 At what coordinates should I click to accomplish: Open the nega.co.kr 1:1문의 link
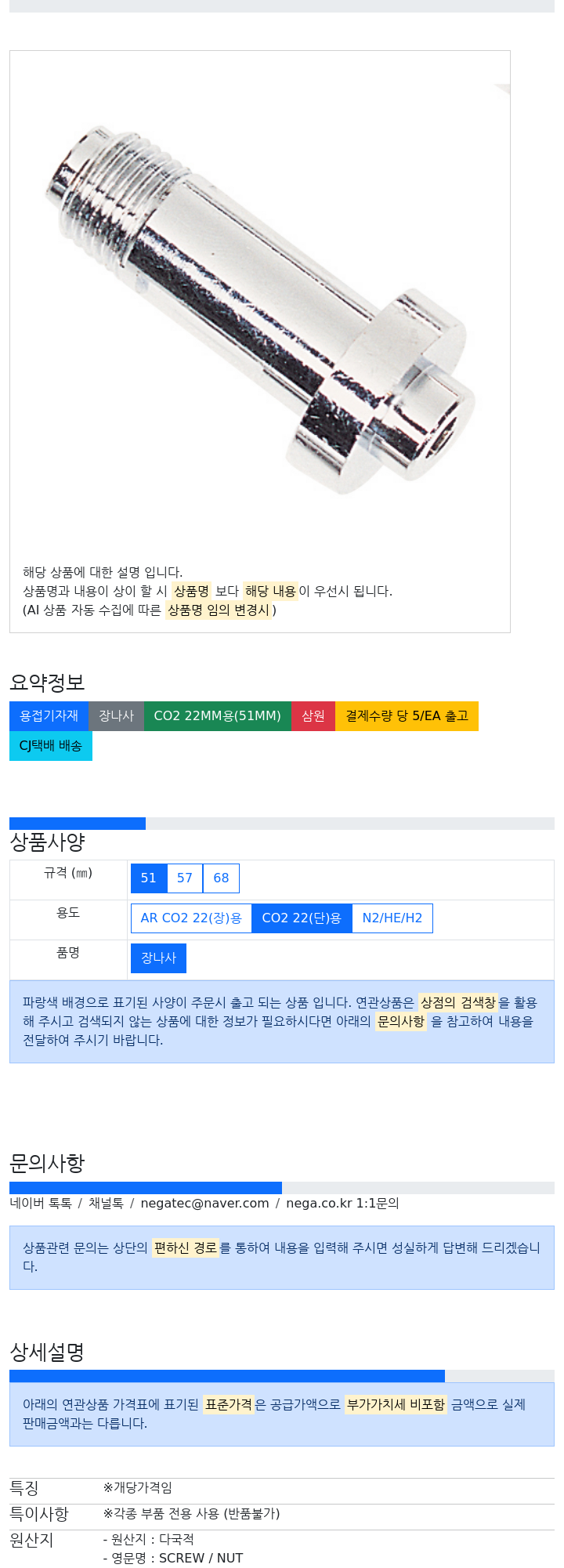point(342,1204)
